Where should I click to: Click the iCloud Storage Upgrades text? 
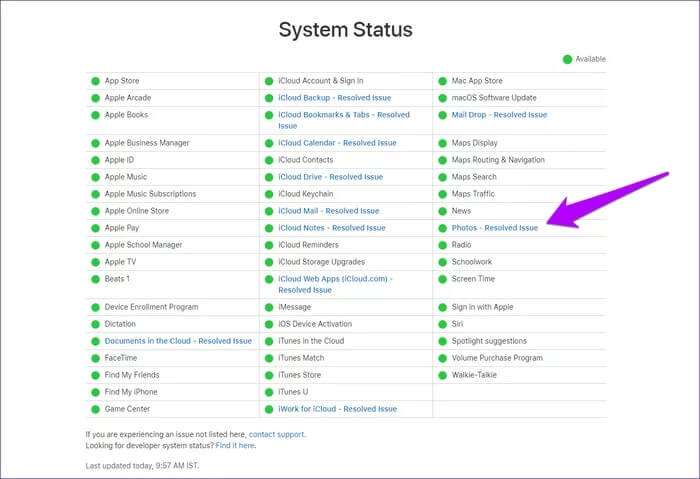(321, 262)
